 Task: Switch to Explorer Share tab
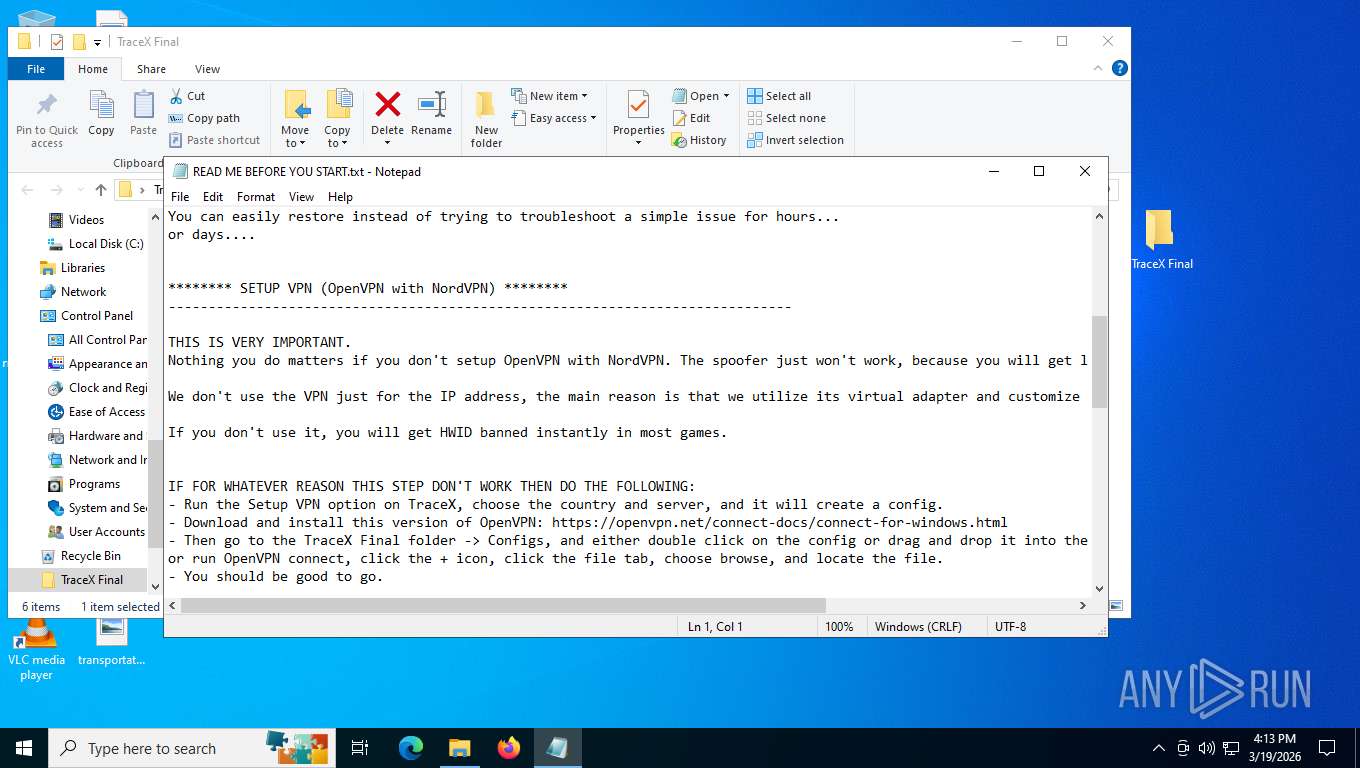152,69
